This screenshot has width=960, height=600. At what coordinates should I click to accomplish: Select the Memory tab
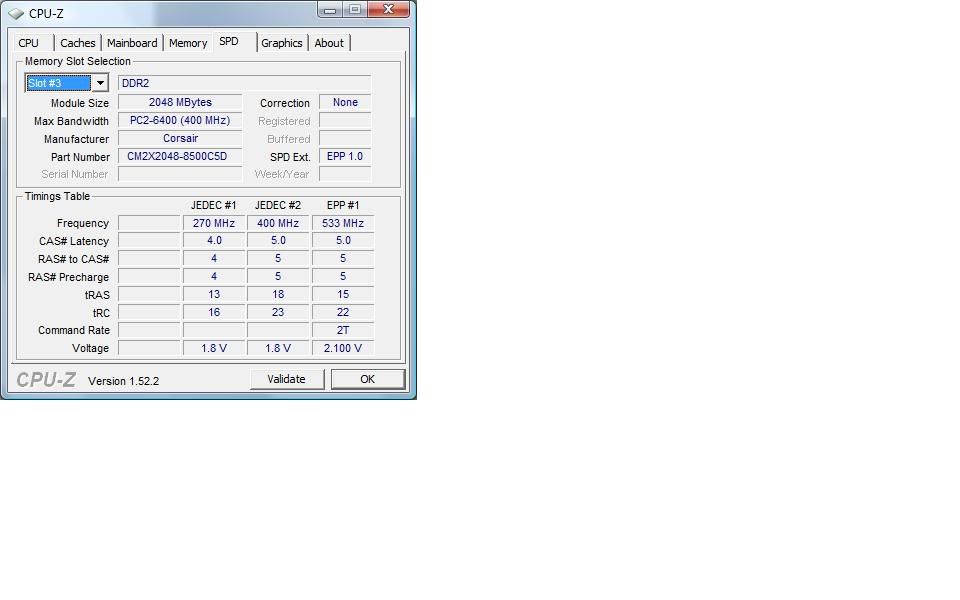pyautogui.click(x=188, y=43)
